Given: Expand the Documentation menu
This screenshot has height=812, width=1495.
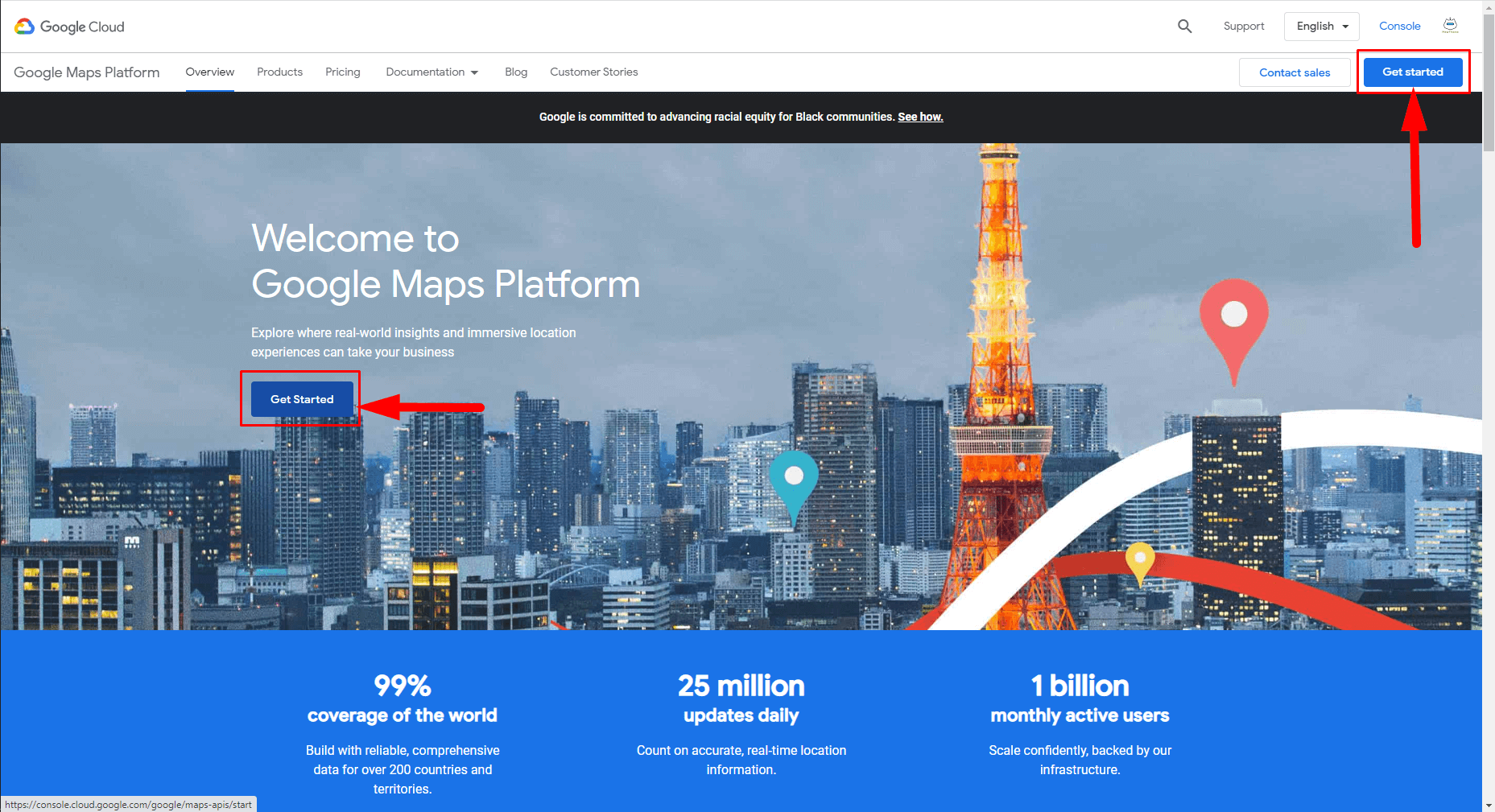Looking at the screenshot, I should [x=432, y=72].
